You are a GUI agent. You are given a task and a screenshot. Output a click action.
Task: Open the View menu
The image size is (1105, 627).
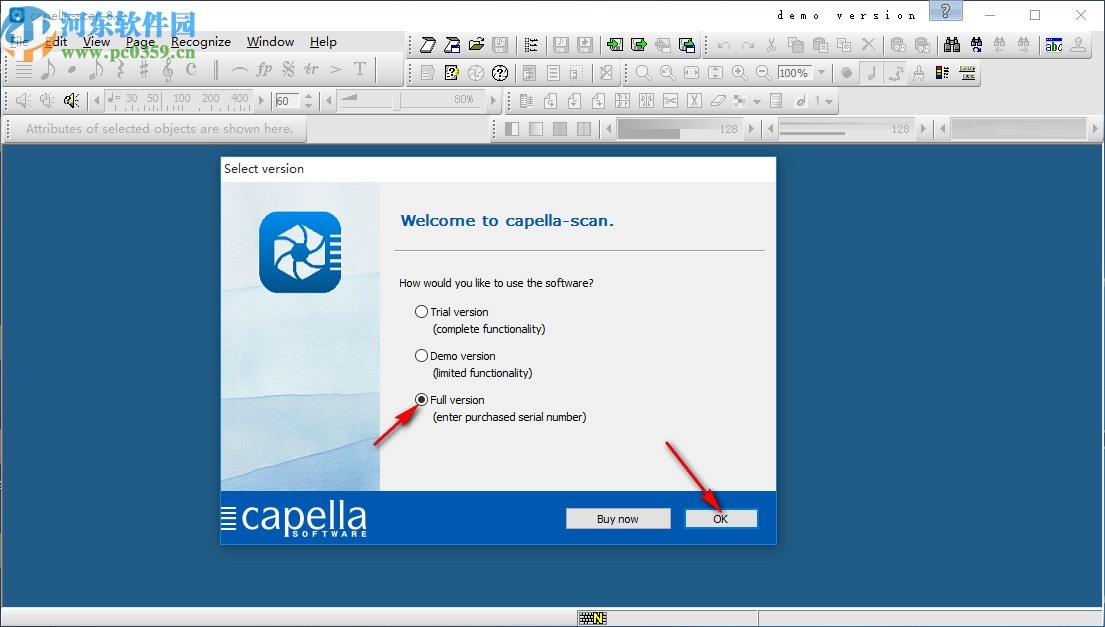point(97,42)
